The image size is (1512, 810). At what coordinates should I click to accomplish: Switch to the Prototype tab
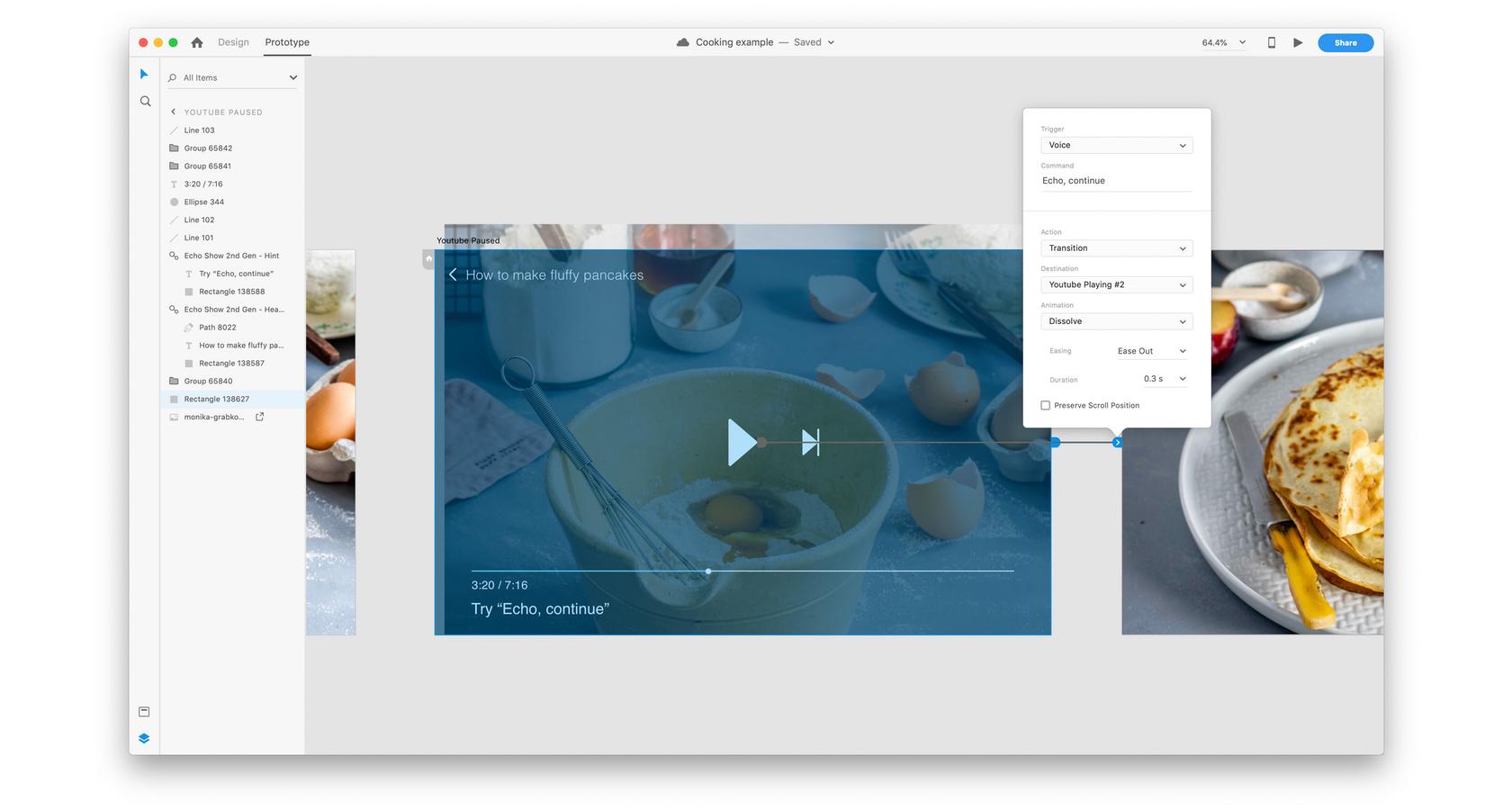287,42
